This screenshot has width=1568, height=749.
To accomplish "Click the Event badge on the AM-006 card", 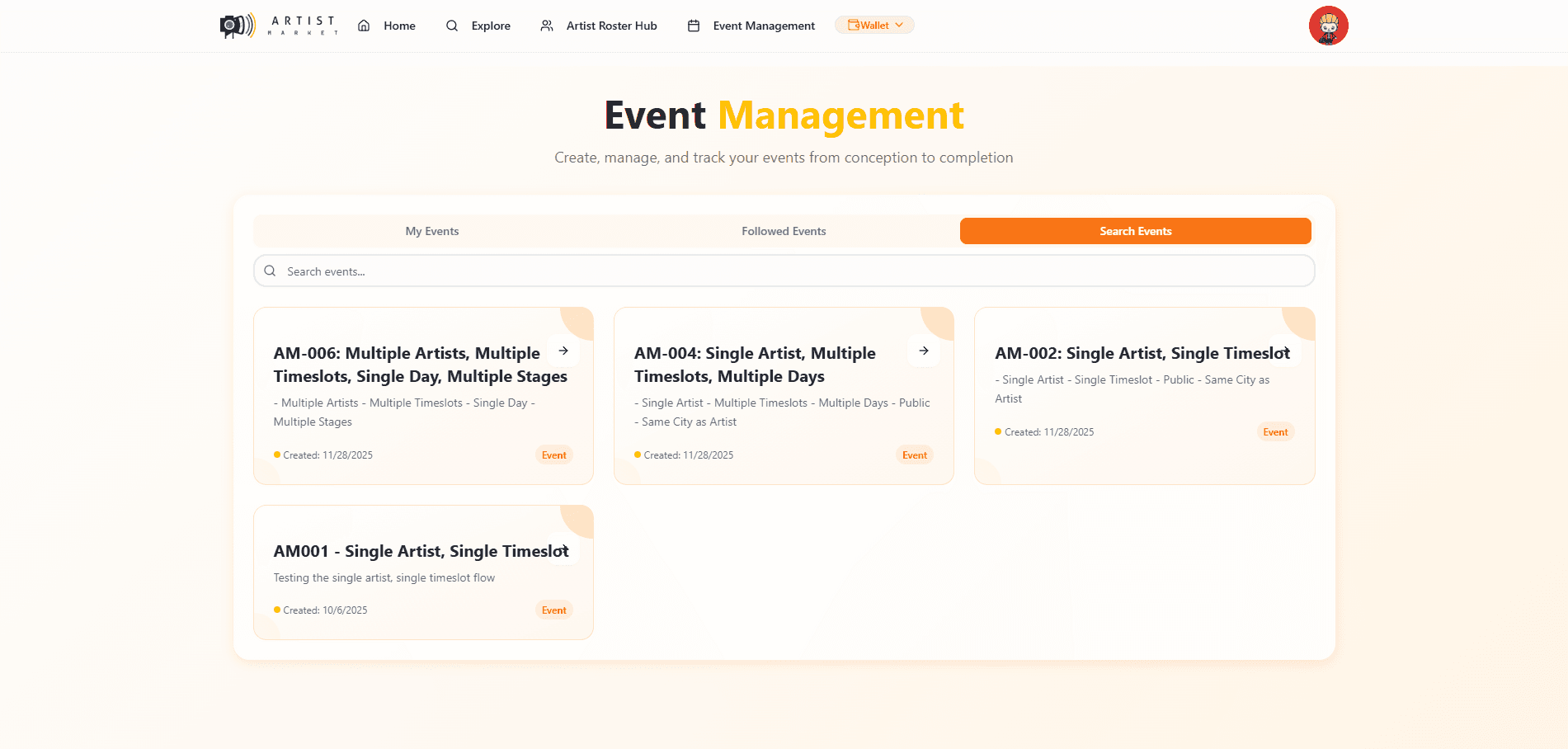I will (x=553, y=455).
